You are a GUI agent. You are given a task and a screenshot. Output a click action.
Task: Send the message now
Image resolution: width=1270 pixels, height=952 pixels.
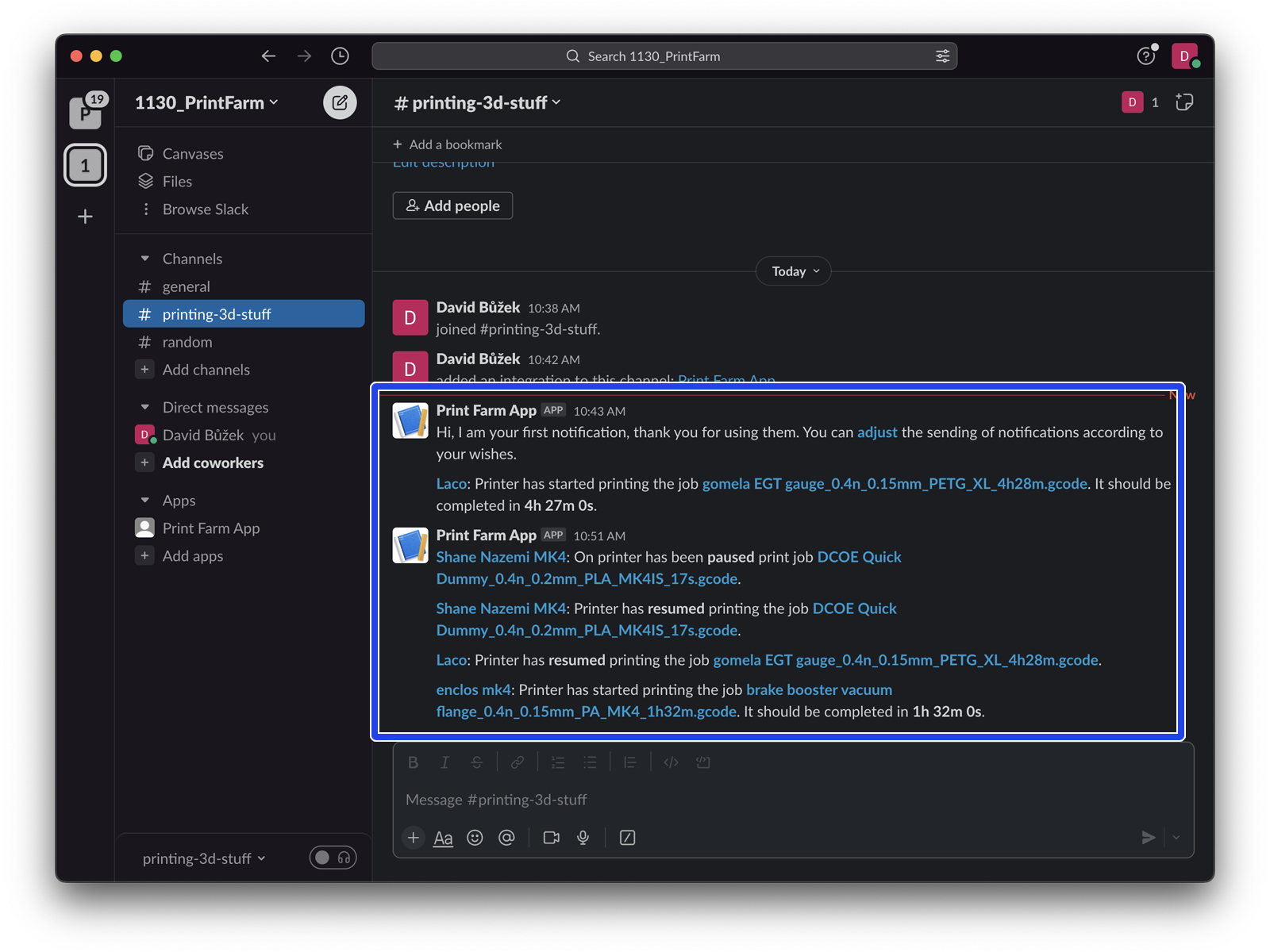pos(1148,838)
